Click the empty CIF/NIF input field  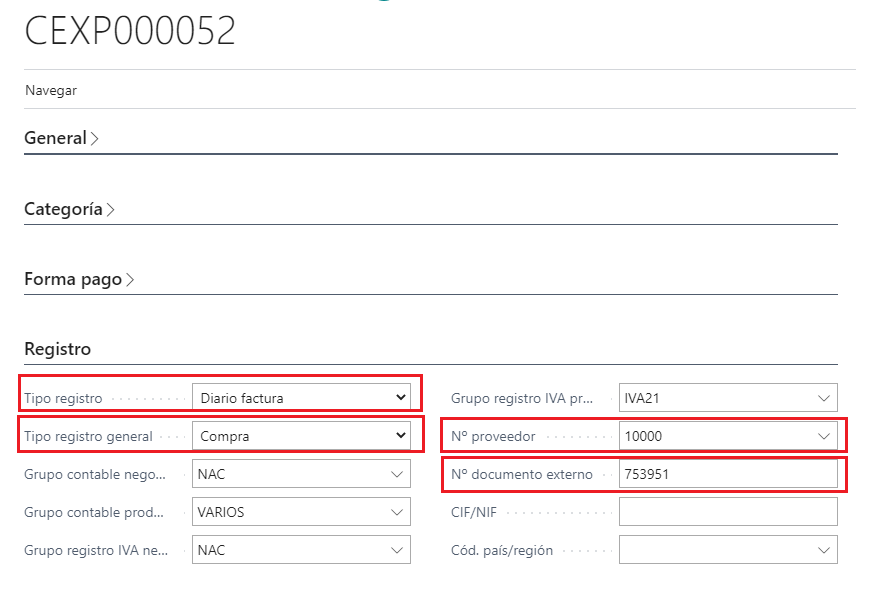tap(728, 512)
